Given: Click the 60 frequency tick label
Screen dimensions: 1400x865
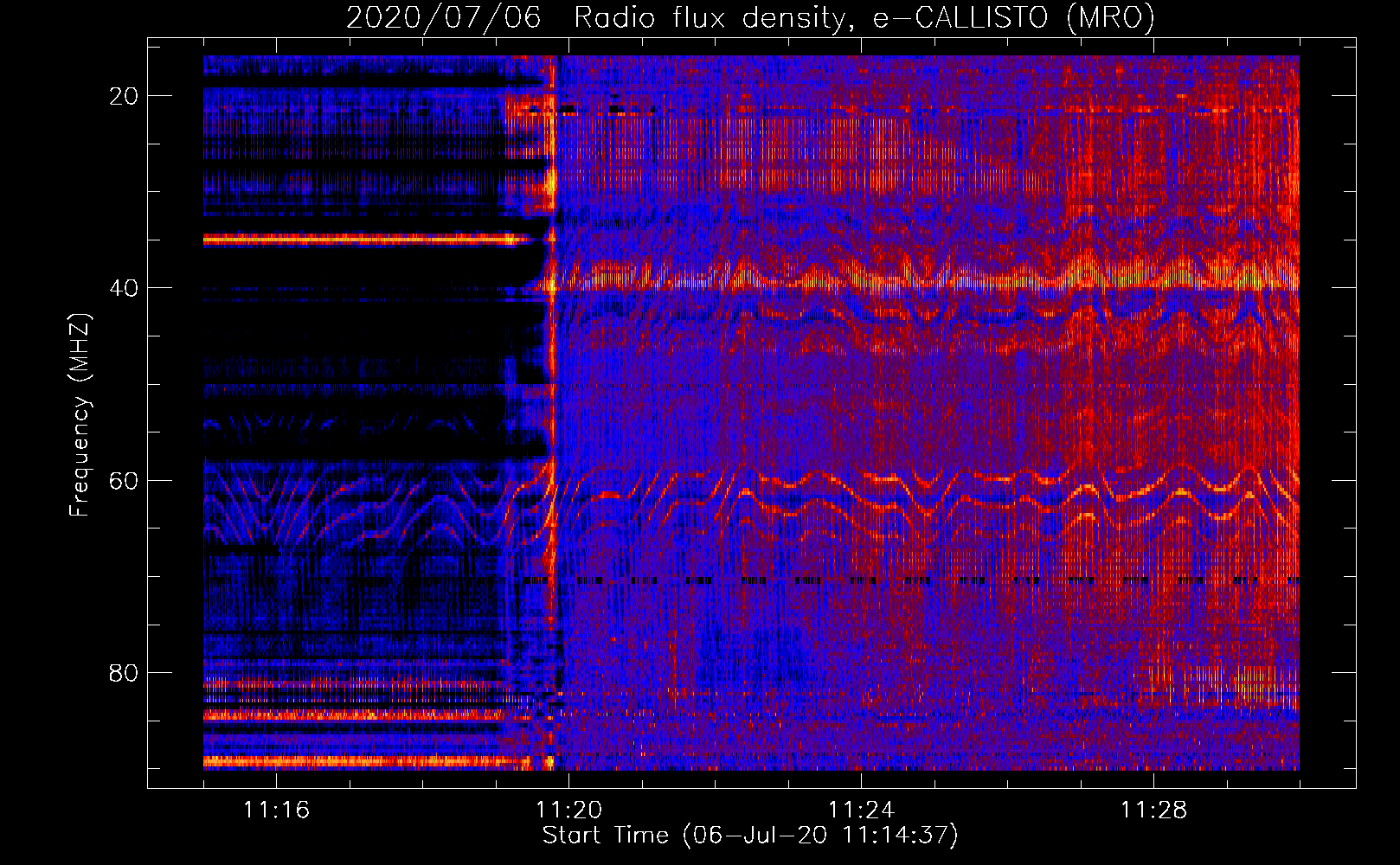Looking at the screenshot, I should click(x=124, y=480).
